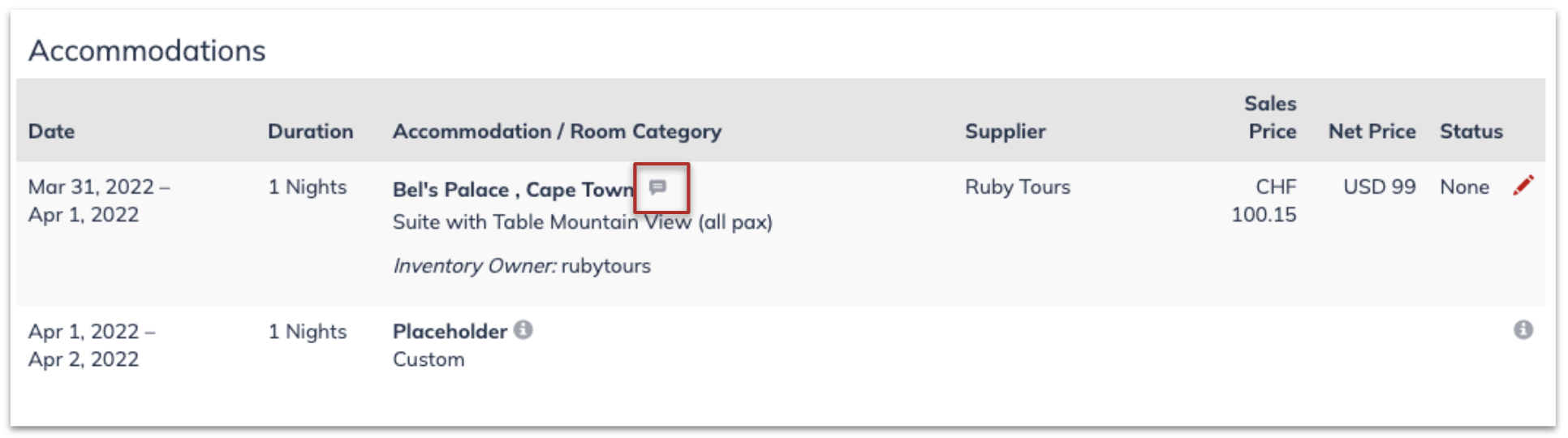The width and height of the screenshot is (1568, 438).
Task: Select Ruby Tours supplier cell
Action: (x=1018, y=187)
